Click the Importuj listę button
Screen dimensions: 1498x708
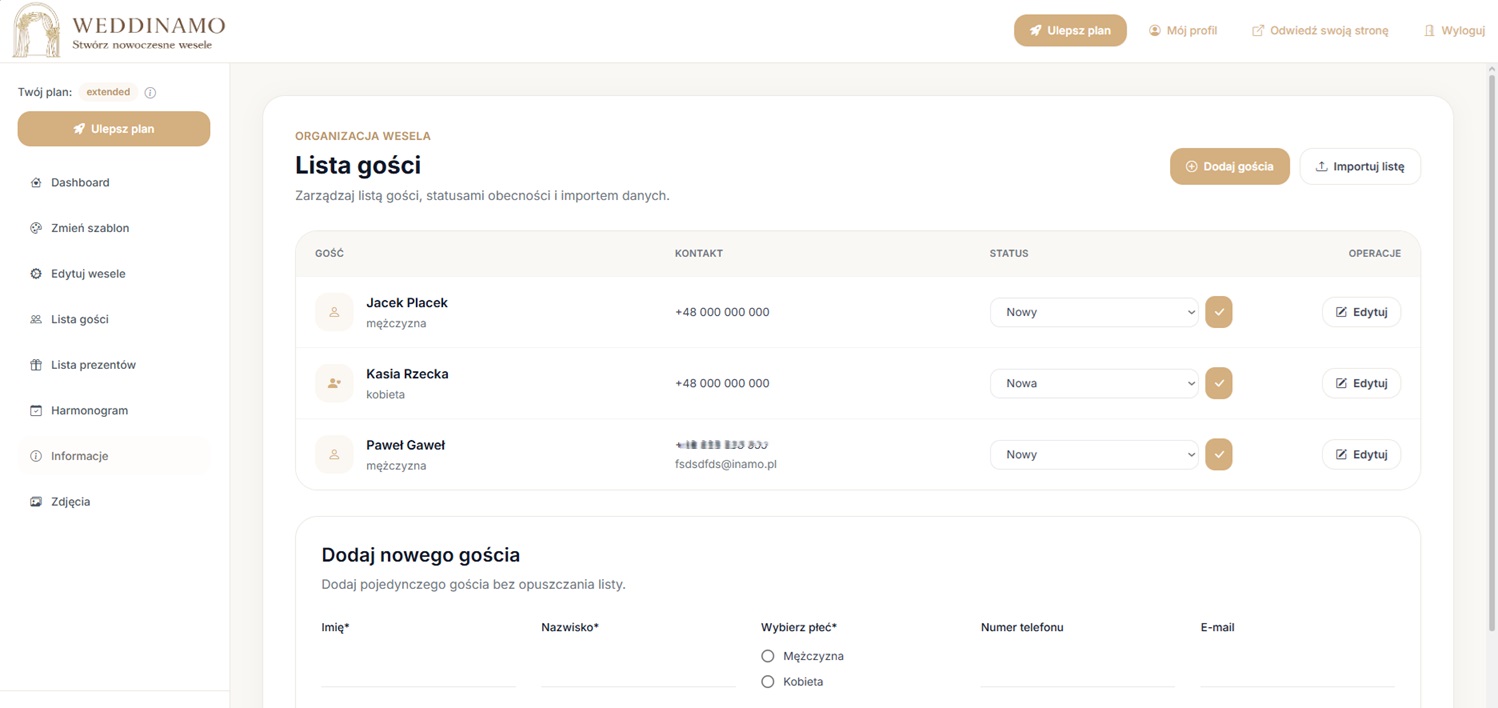tap(1360, 166)
